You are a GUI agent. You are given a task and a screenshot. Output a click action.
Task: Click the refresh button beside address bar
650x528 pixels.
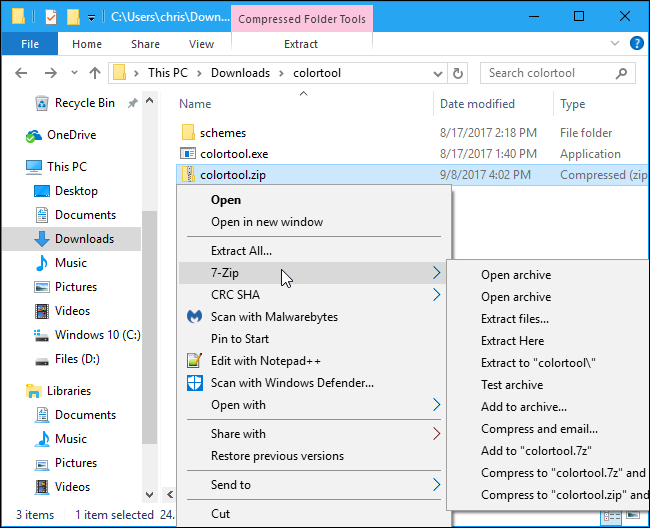point(458,73)
